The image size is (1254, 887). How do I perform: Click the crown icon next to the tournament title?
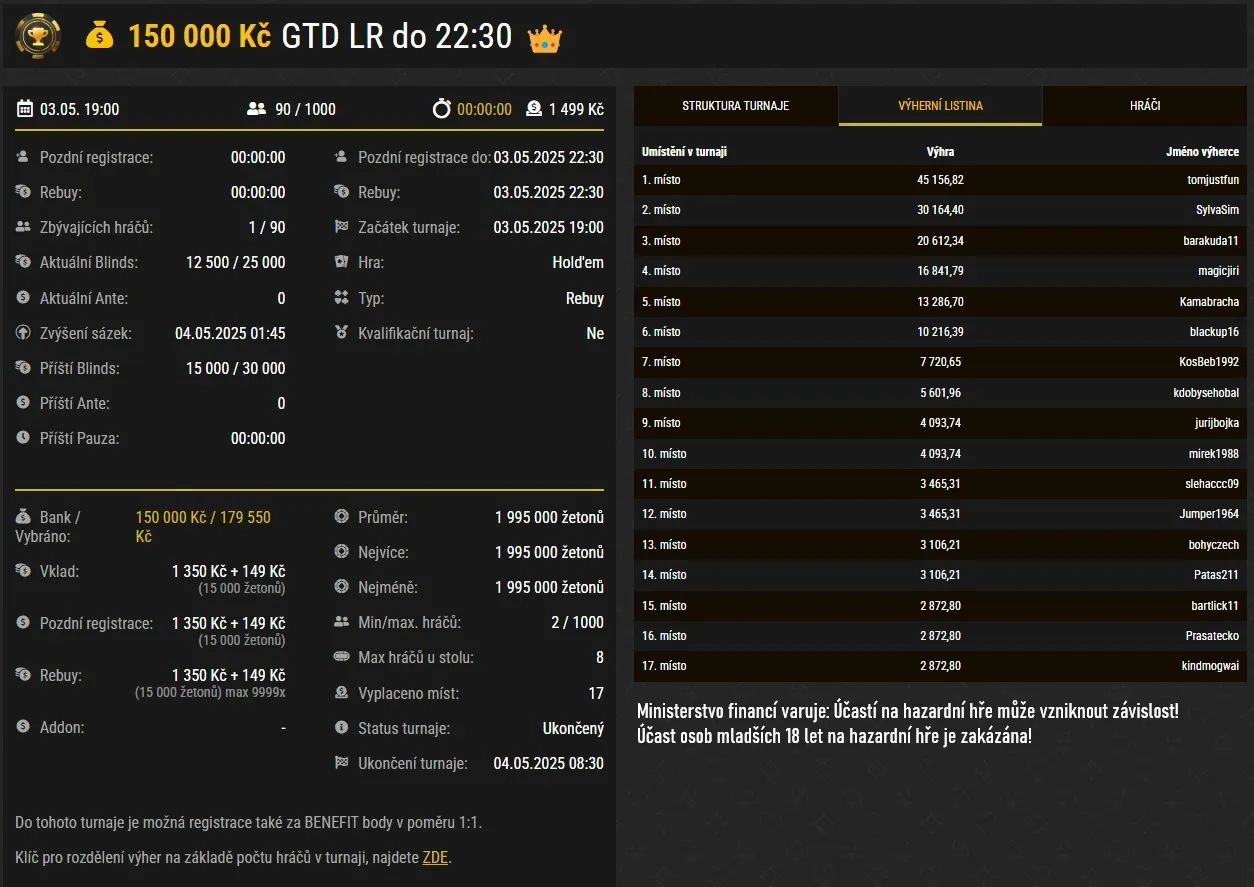coord(543,36)
